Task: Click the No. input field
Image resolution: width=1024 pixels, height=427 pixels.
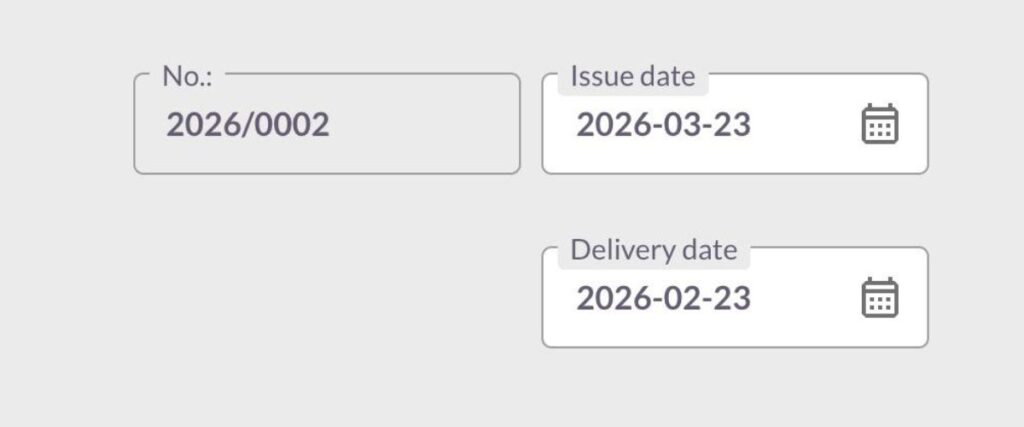Action: 326,125
